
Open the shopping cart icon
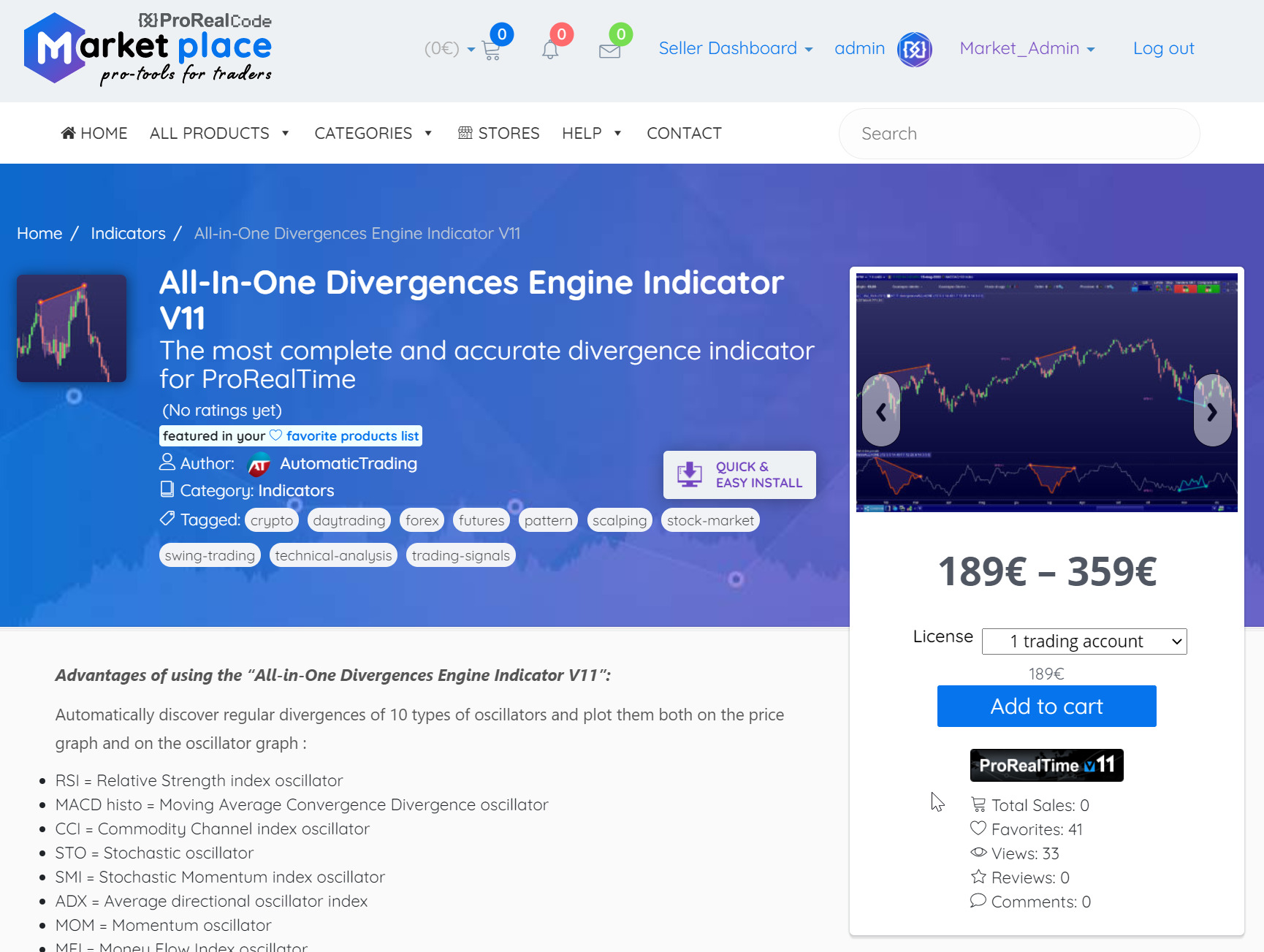[x=492, y=50]
